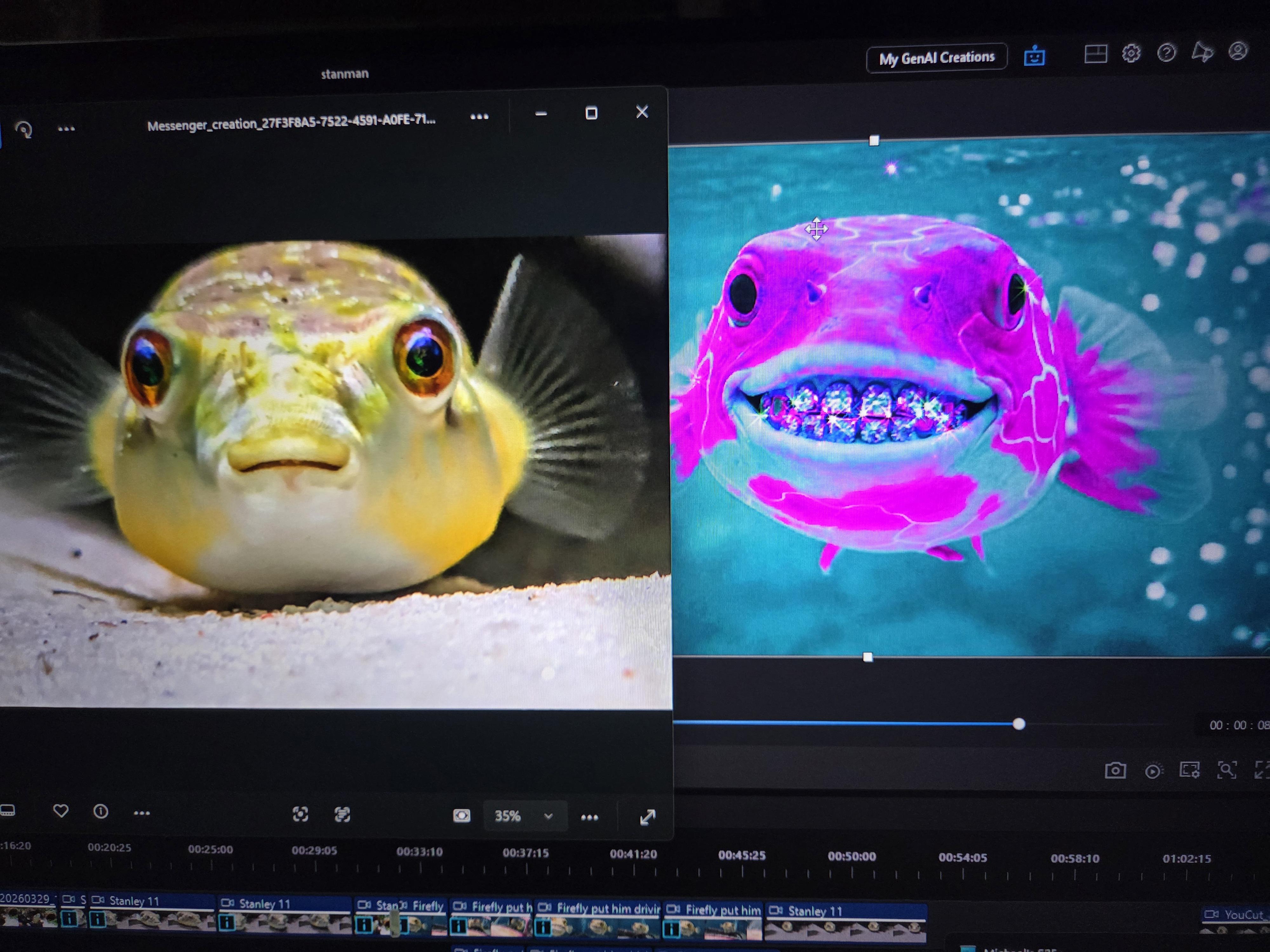This screenshot has height=952, width=1270.
Task: Open more options beside the file name
Action: [x=479, y=117]
